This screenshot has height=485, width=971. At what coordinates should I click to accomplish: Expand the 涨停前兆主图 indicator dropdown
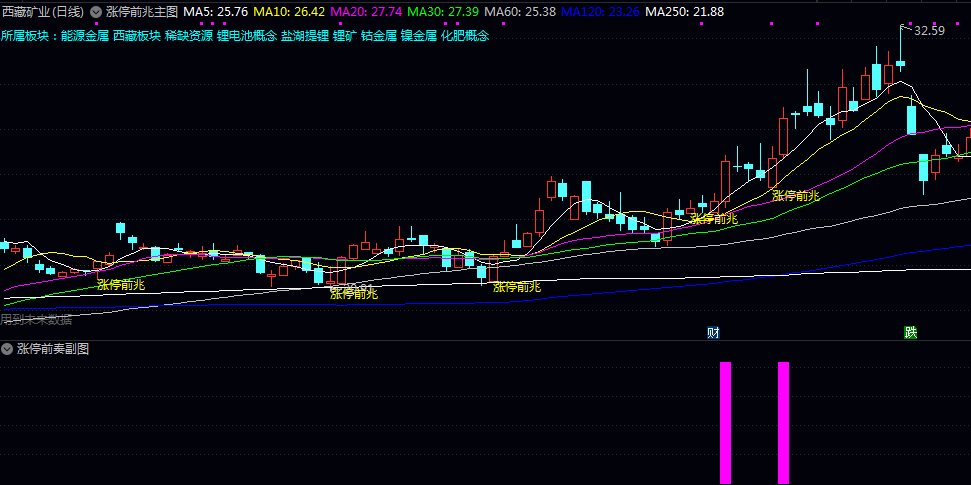pyautogui.click(x=96, y=11)
